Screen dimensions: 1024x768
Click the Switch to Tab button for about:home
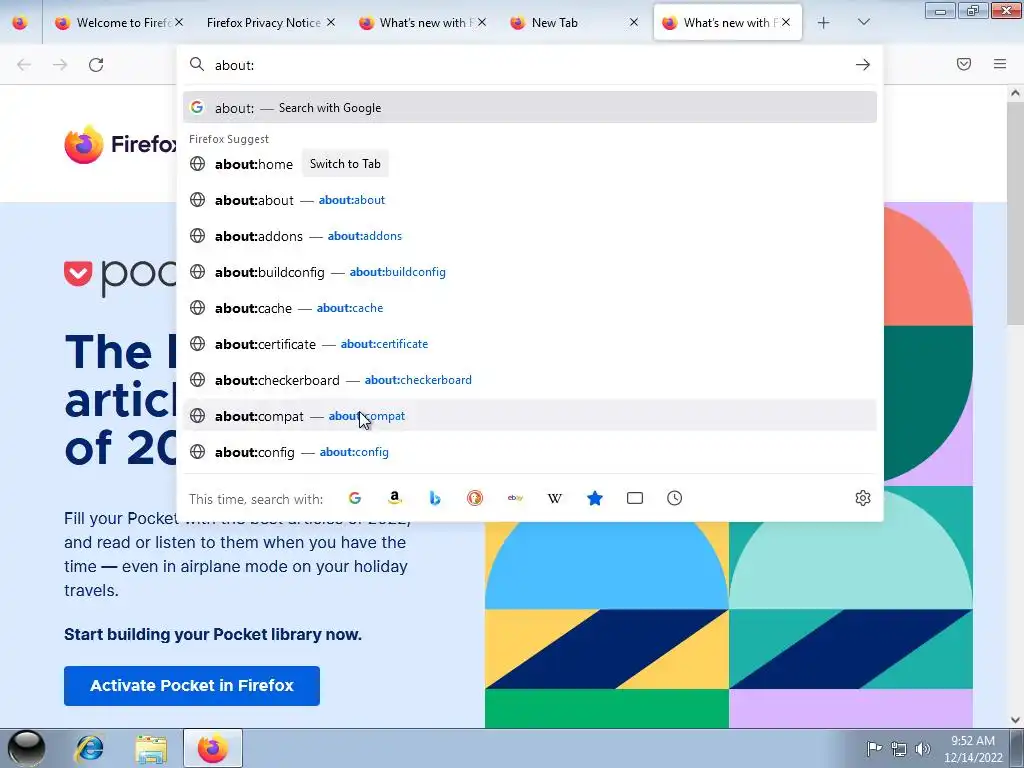[345, 164]
